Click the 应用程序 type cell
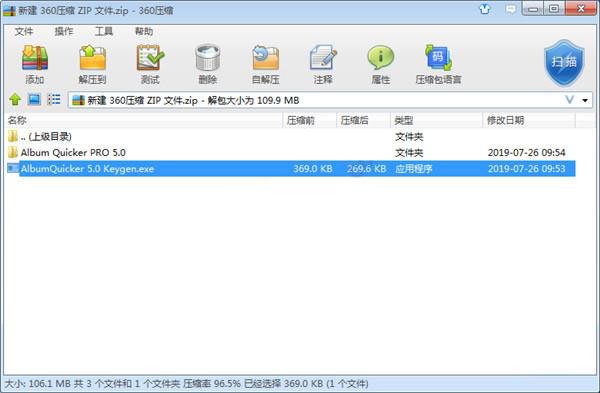Image resolution: width=600 pixels, height=393 pixels. pos(414,169)
